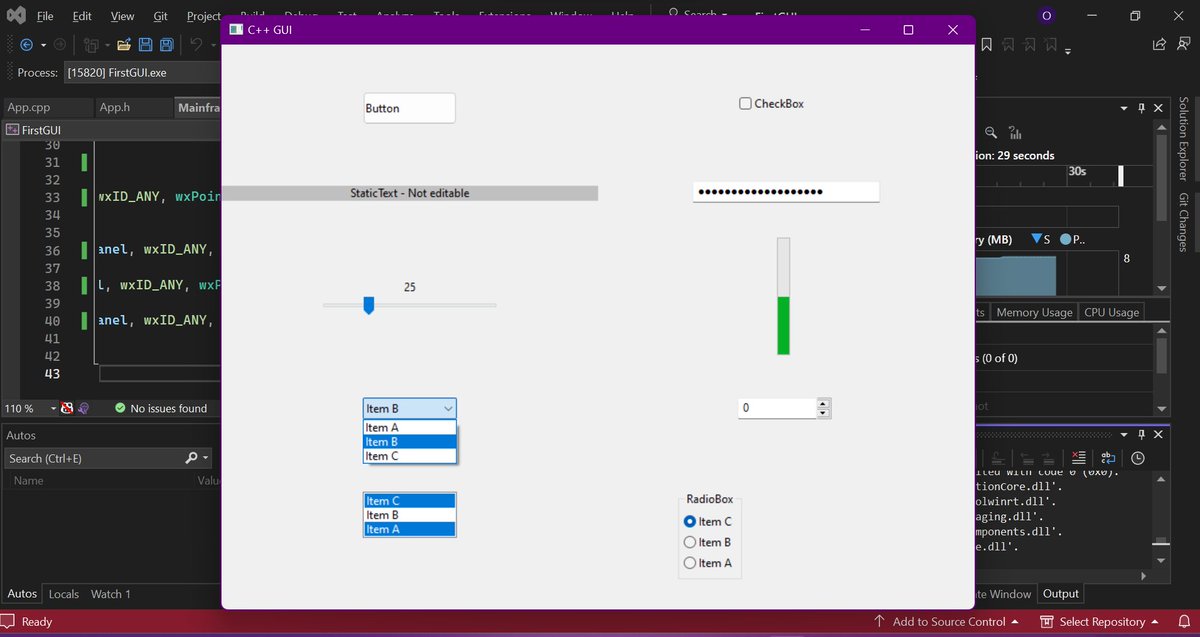The height and width of the screenshot is (637, 1200).
Task: Open the Git Changes side tab
Action: (x=1183, y=222)
